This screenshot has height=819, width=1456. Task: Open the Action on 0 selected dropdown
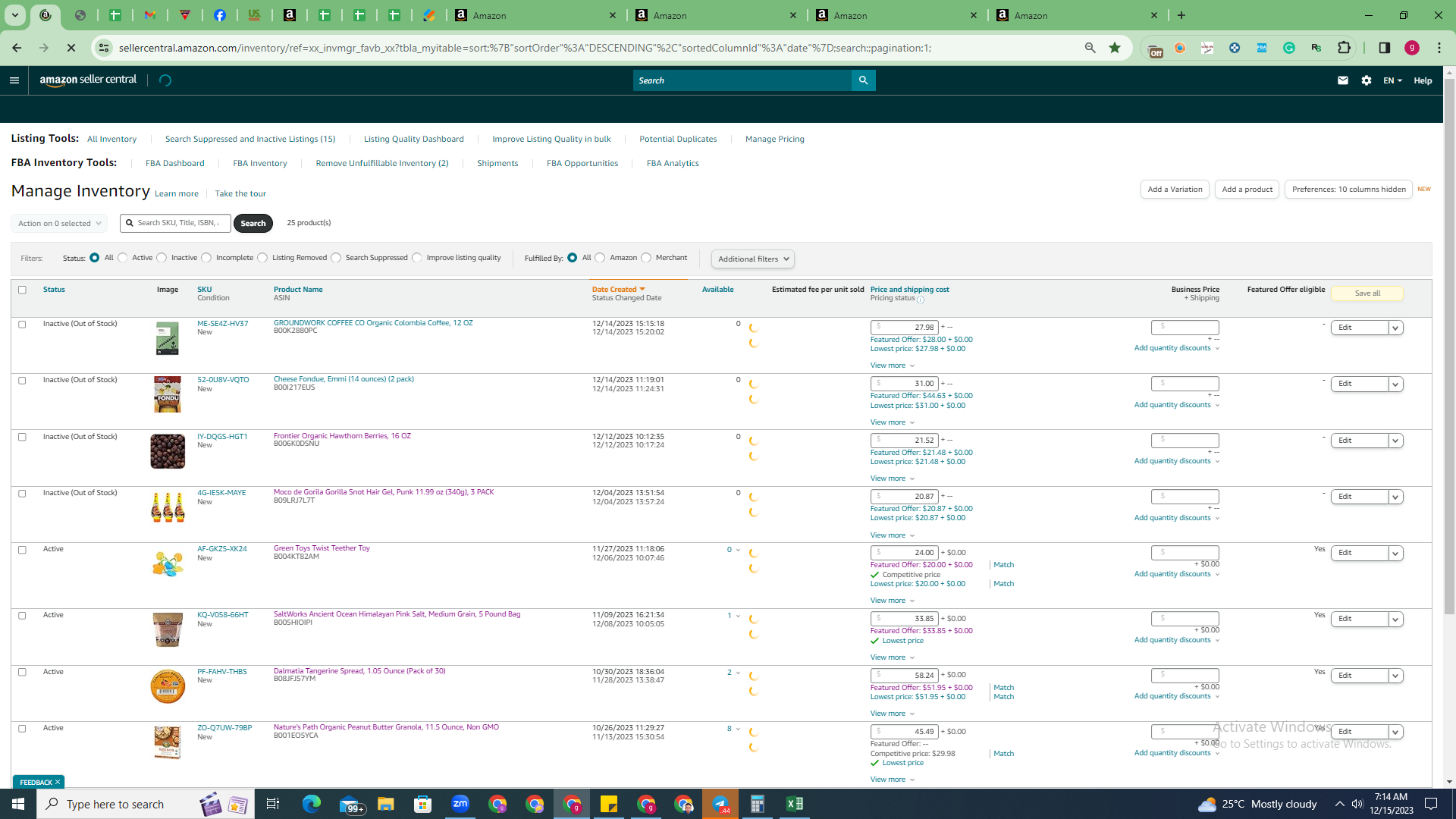pyautogui.click(x=59, y=224)
